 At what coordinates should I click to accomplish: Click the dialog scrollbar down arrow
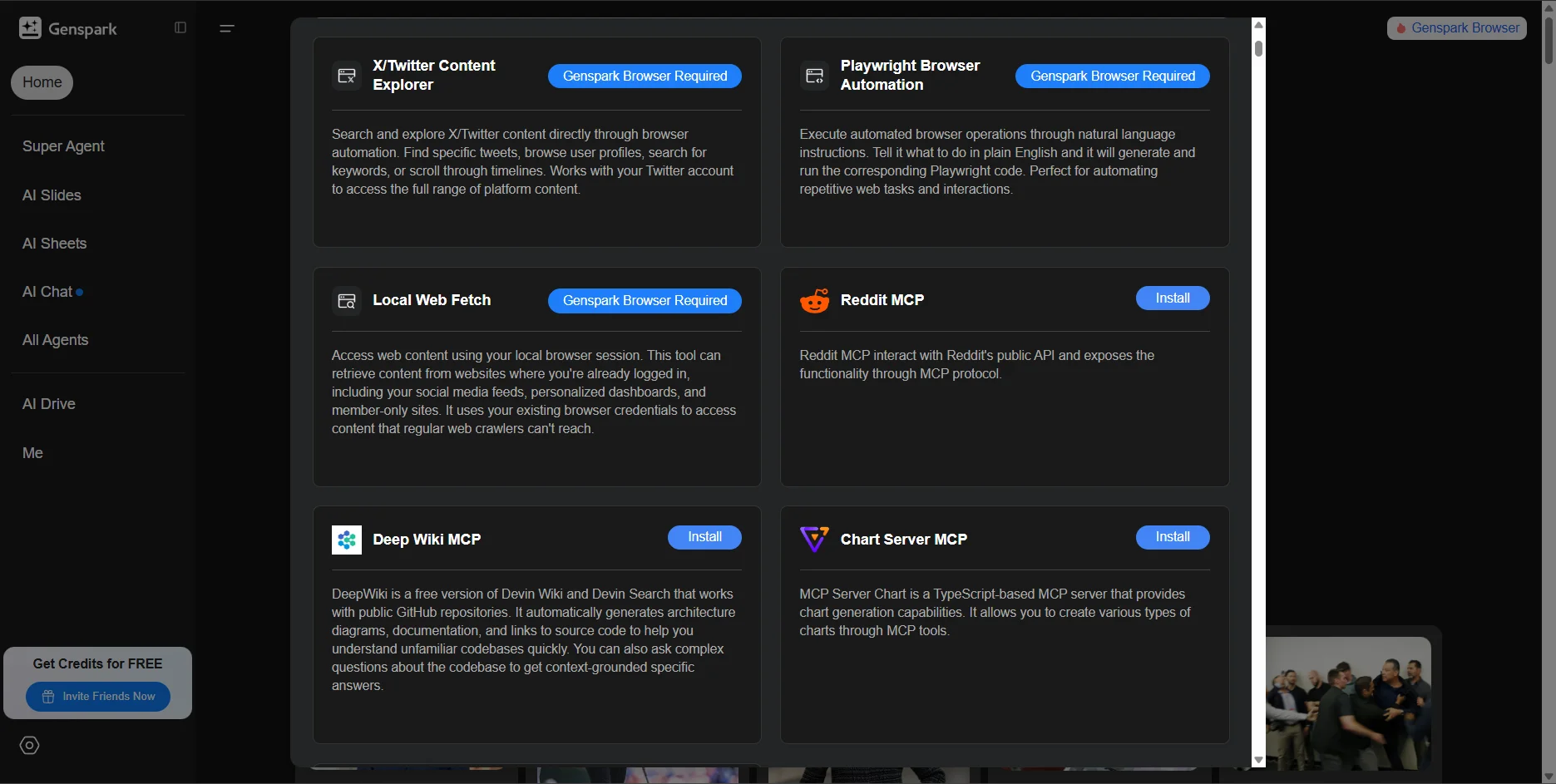(1258, 760)
